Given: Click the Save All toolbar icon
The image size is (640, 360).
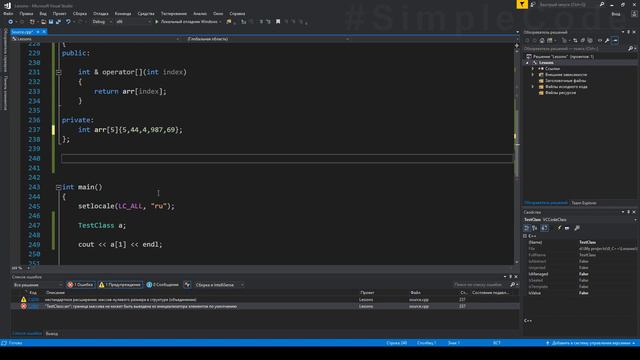Looking at the screenshot, I should coord(58,22).
